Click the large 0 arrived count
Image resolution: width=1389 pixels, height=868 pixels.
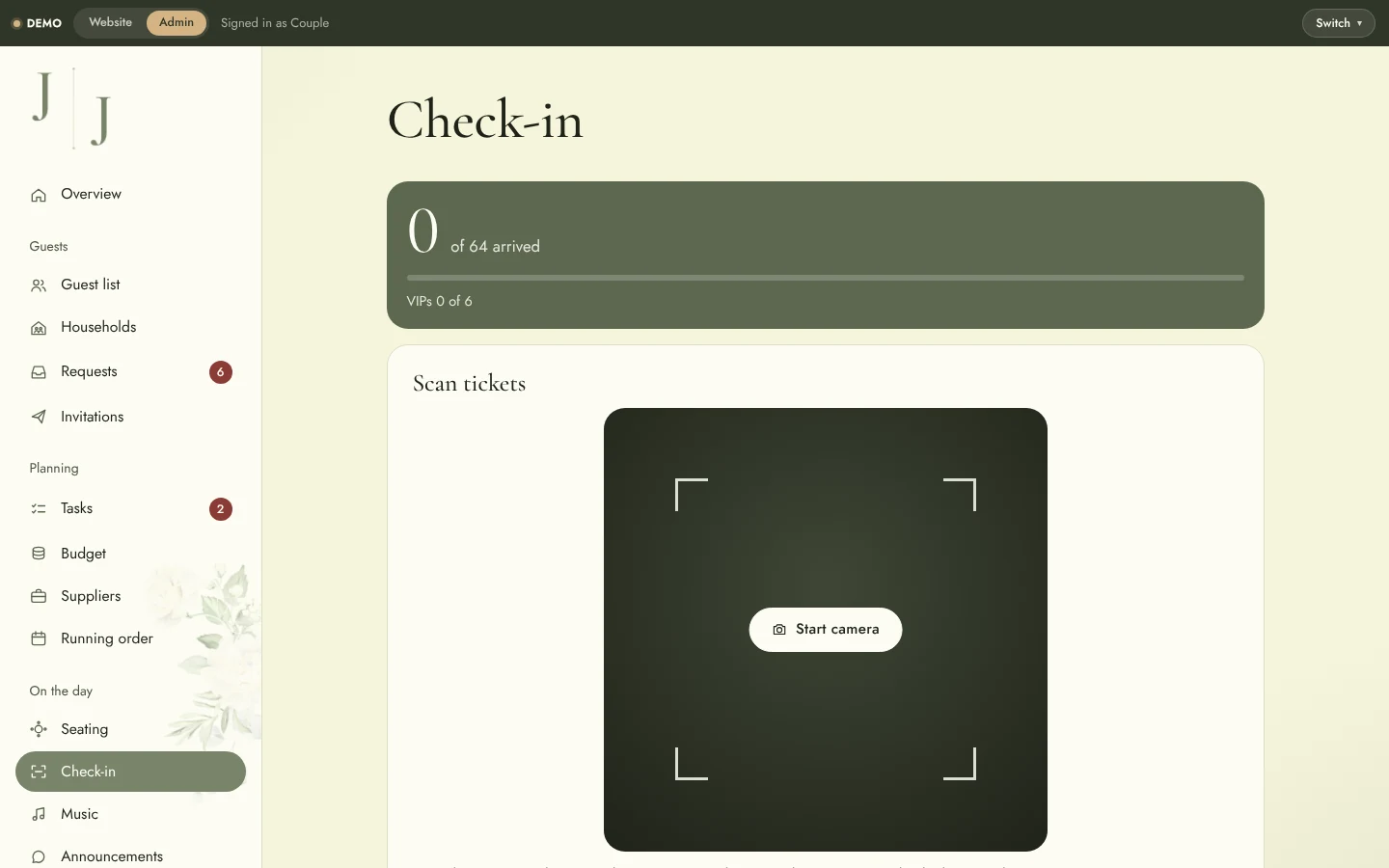point(423,231)
